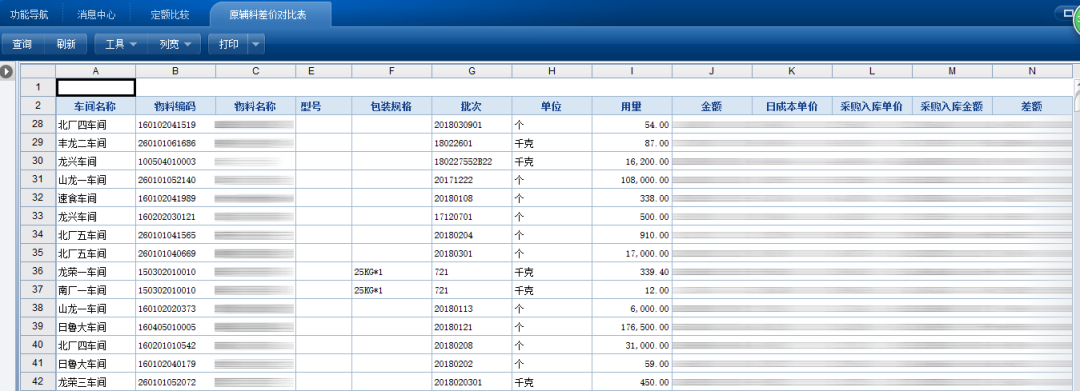Select column header I
This screenshot has height=391, width=1080.
coord(632,71)
